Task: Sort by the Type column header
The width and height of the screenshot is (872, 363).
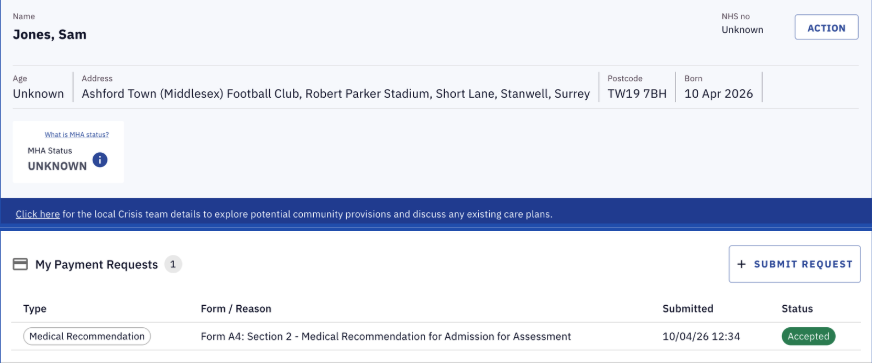Action: 34,309
